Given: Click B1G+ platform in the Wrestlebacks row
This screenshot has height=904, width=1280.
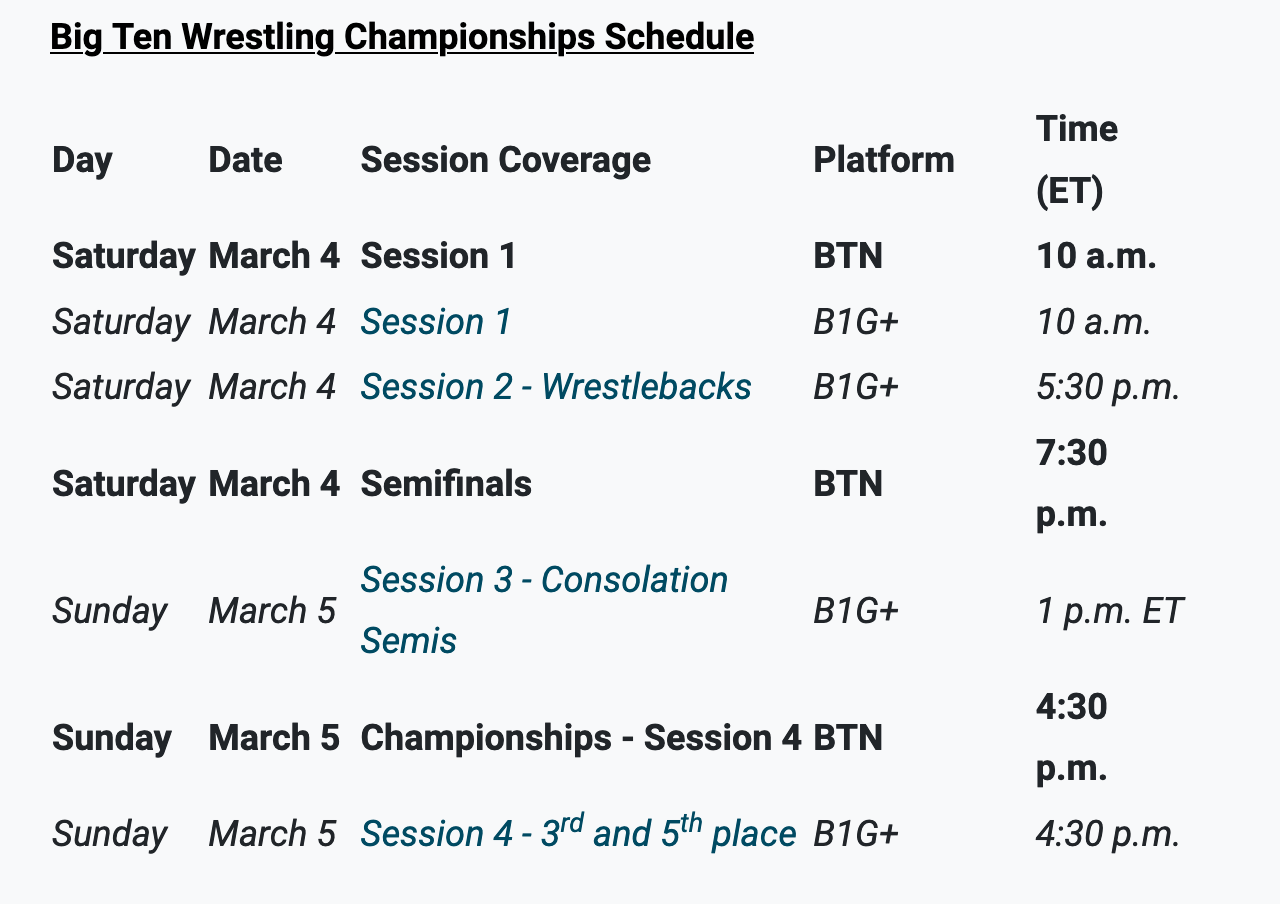Looking at the screenshot, I should click(855, 387).
